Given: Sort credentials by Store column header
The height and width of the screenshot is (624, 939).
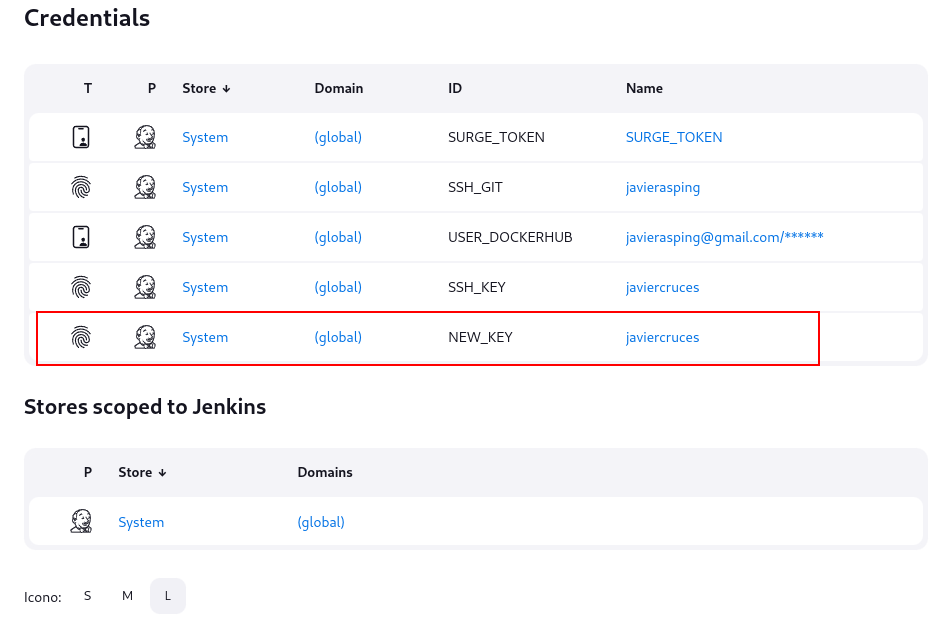Looking at the screenshot, I should 206,89.
